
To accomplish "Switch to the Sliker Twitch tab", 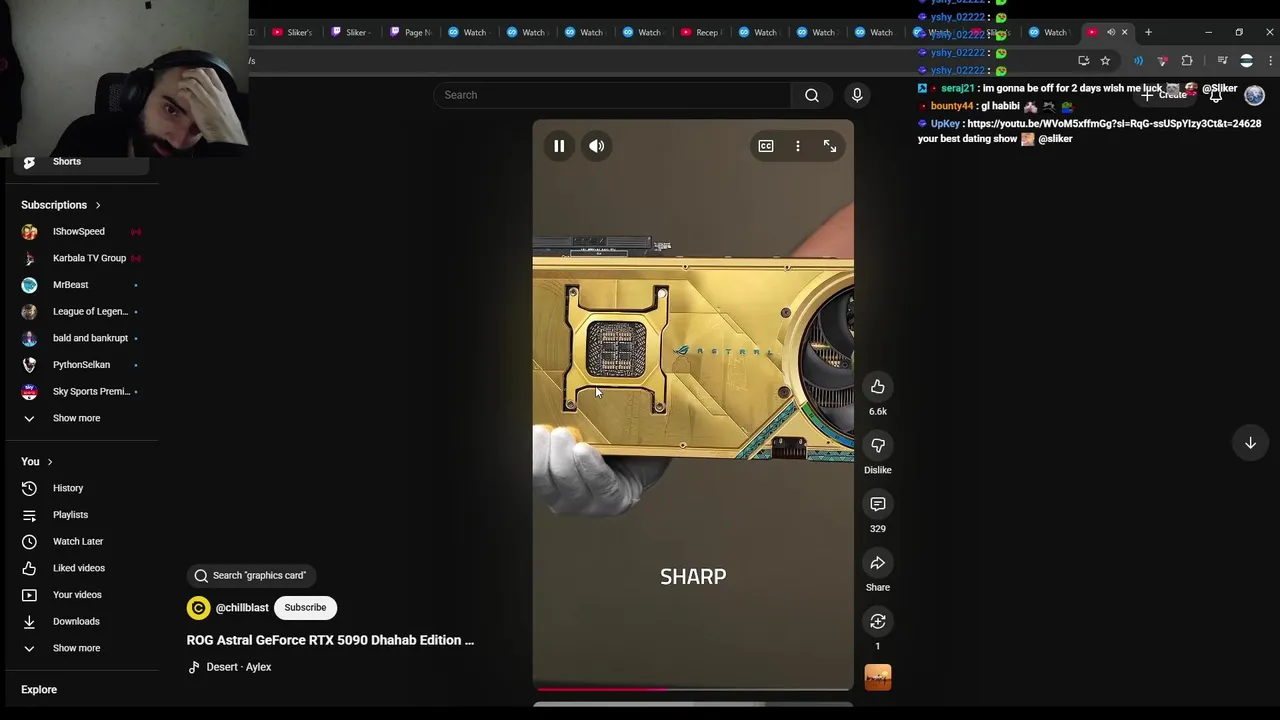I will (349, 32).
